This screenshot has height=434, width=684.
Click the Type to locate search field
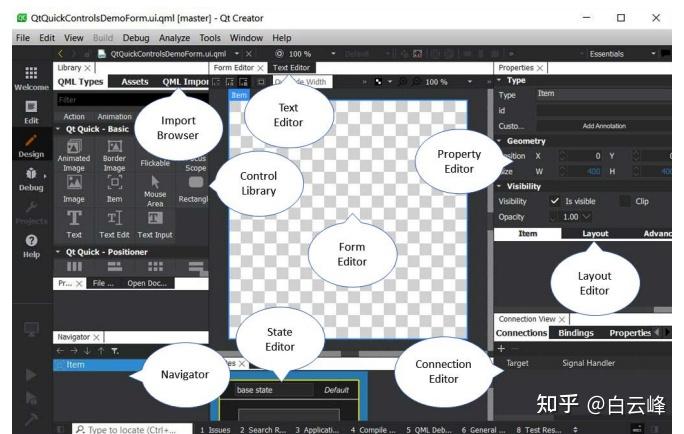(132, 430)
